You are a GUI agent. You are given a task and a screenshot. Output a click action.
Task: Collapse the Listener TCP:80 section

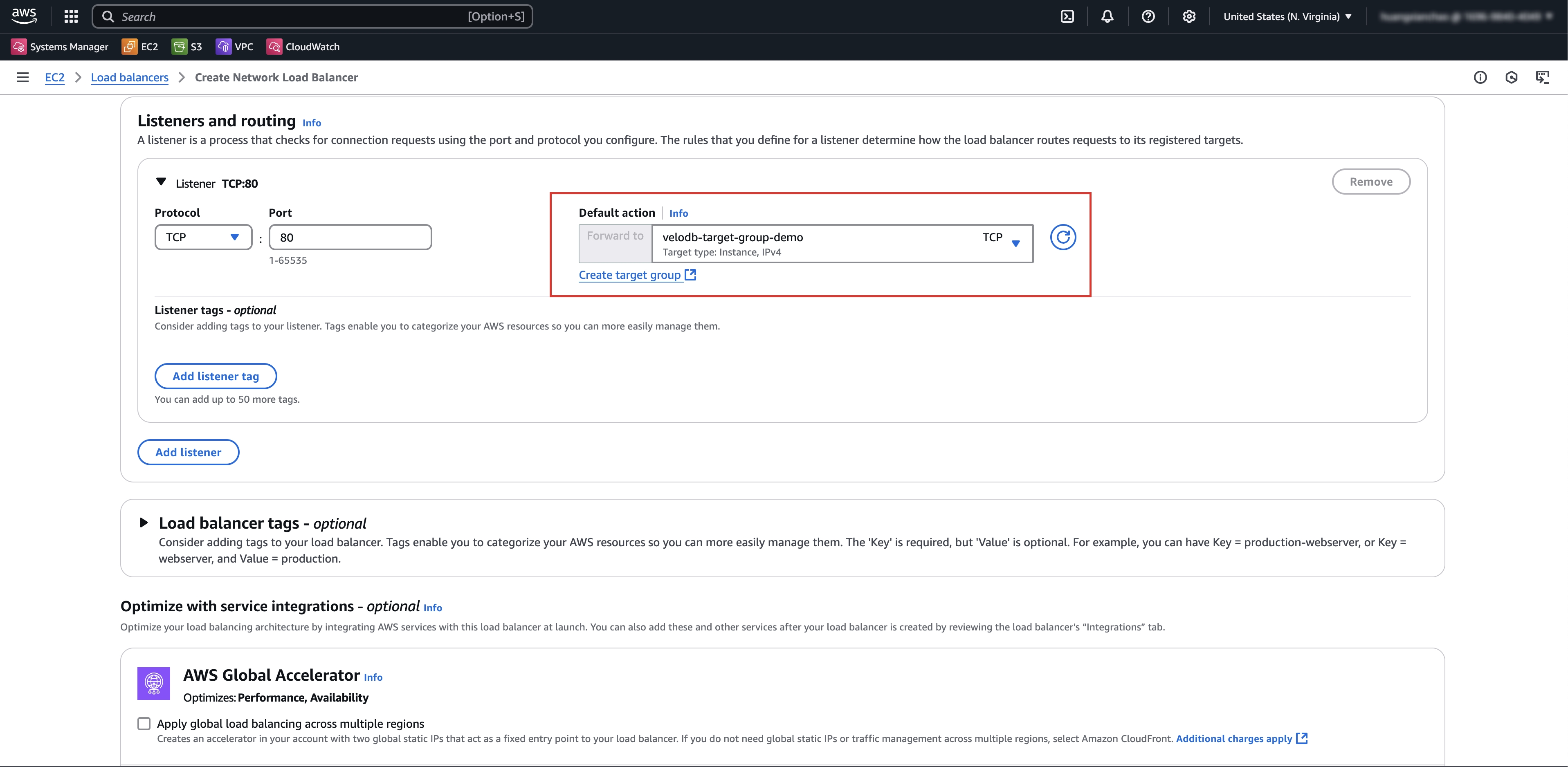161,182
